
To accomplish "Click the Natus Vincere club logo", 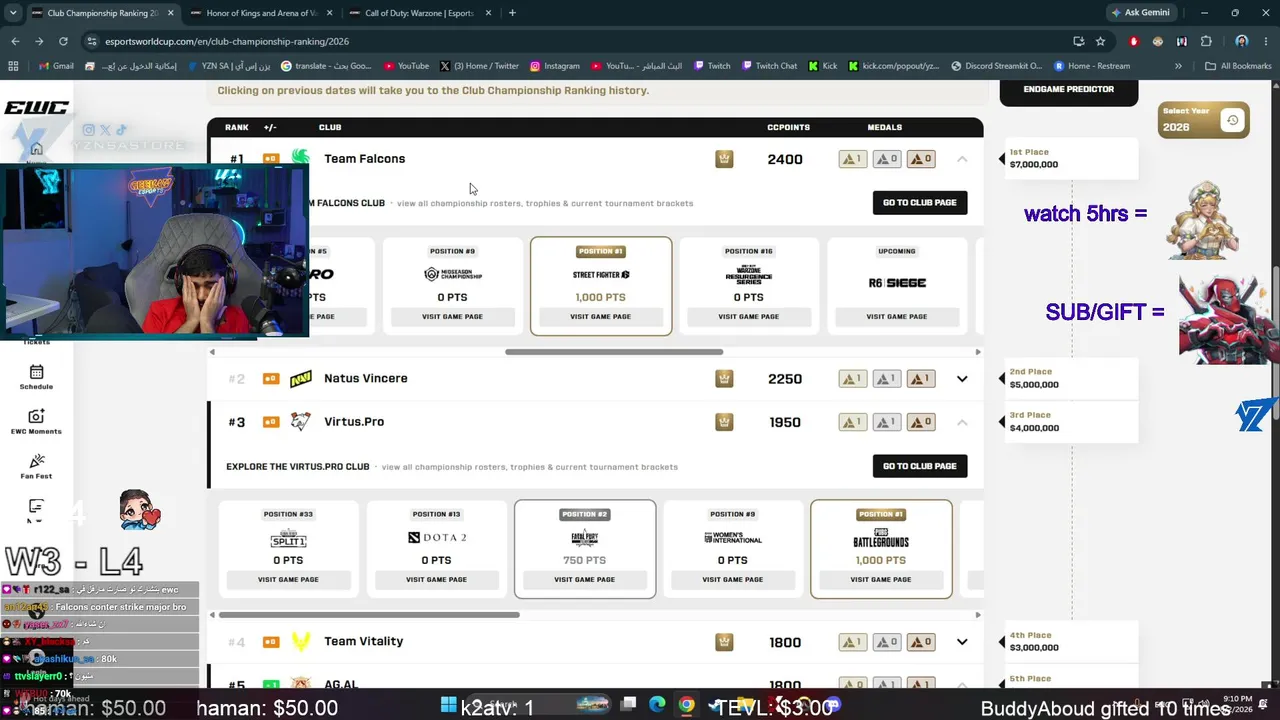I will pyautogui.click(x=301, y=379).
